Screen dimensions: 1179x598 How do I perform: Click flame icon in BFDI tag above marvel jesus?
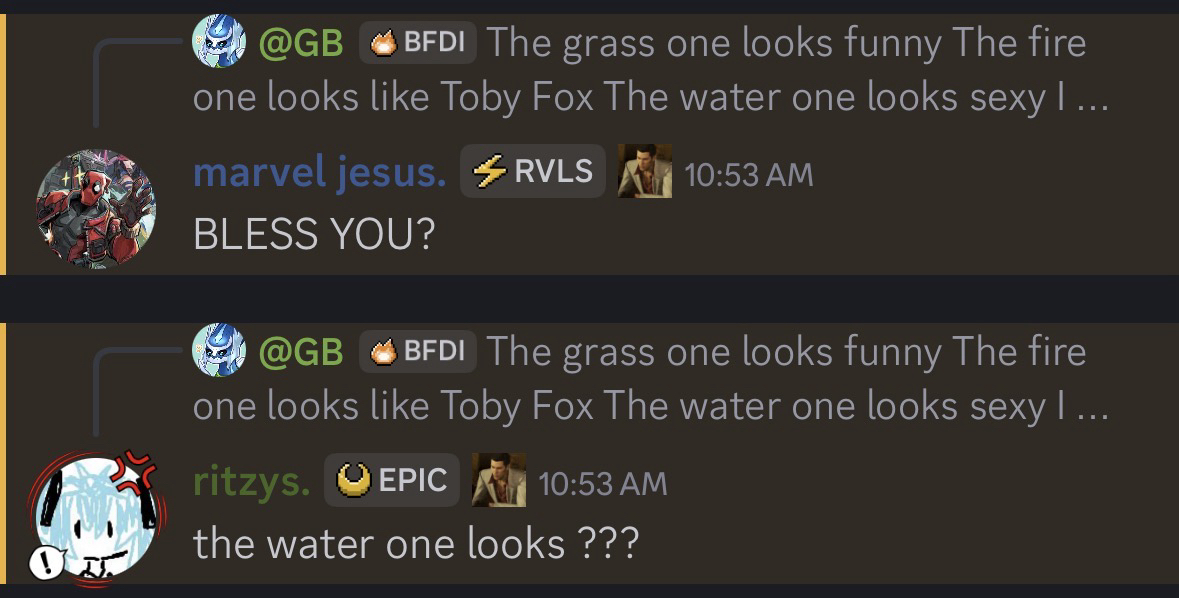tap(384, 43)
